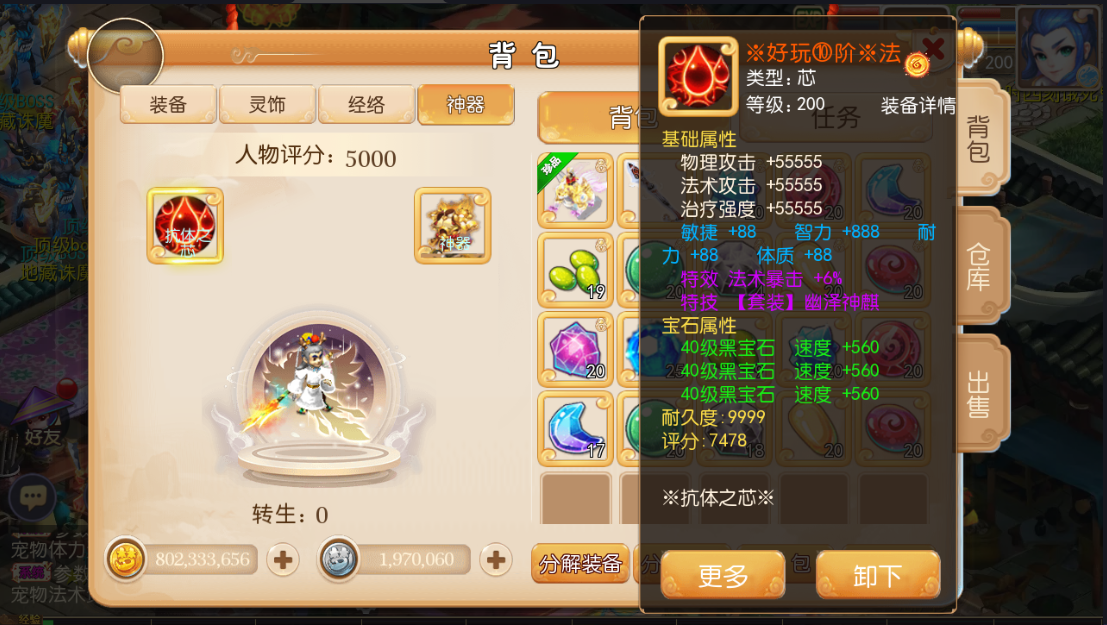The image size is (1107, 625).
Task: Open the 出售 side tab
Action: 979,394
